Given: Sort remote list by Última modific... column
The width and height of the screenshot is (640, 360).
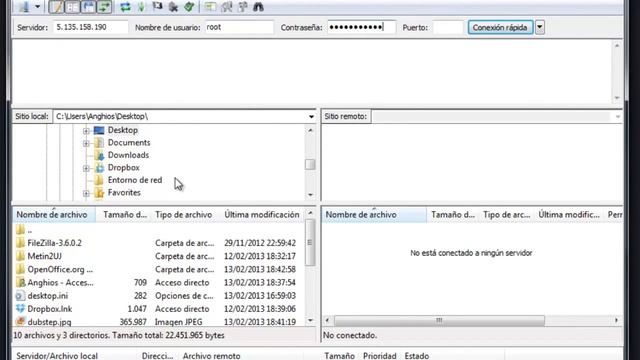Looking at the screenshot, I should (x=569, y=215).
